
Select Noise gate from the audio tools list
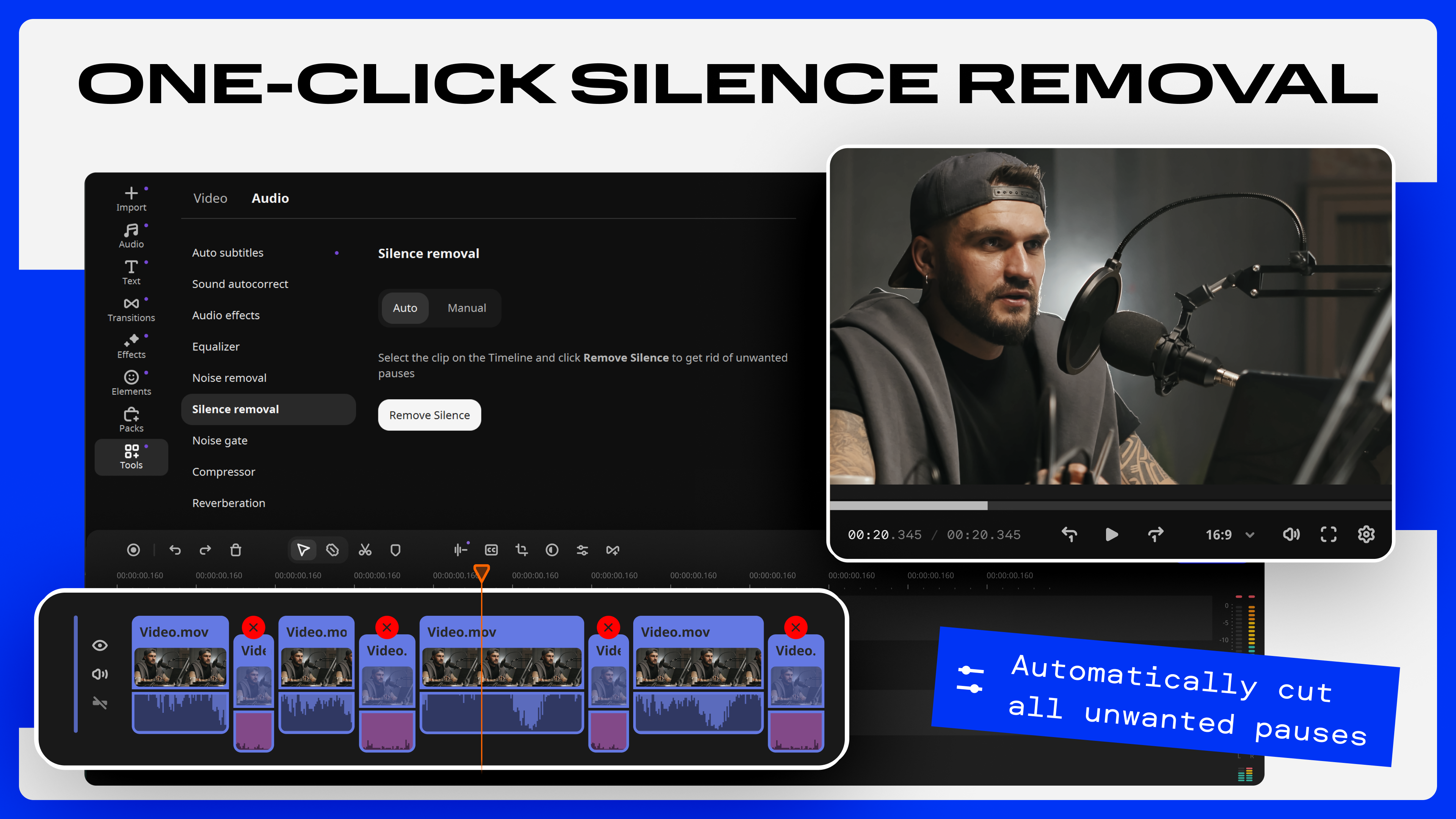point(220,440)
